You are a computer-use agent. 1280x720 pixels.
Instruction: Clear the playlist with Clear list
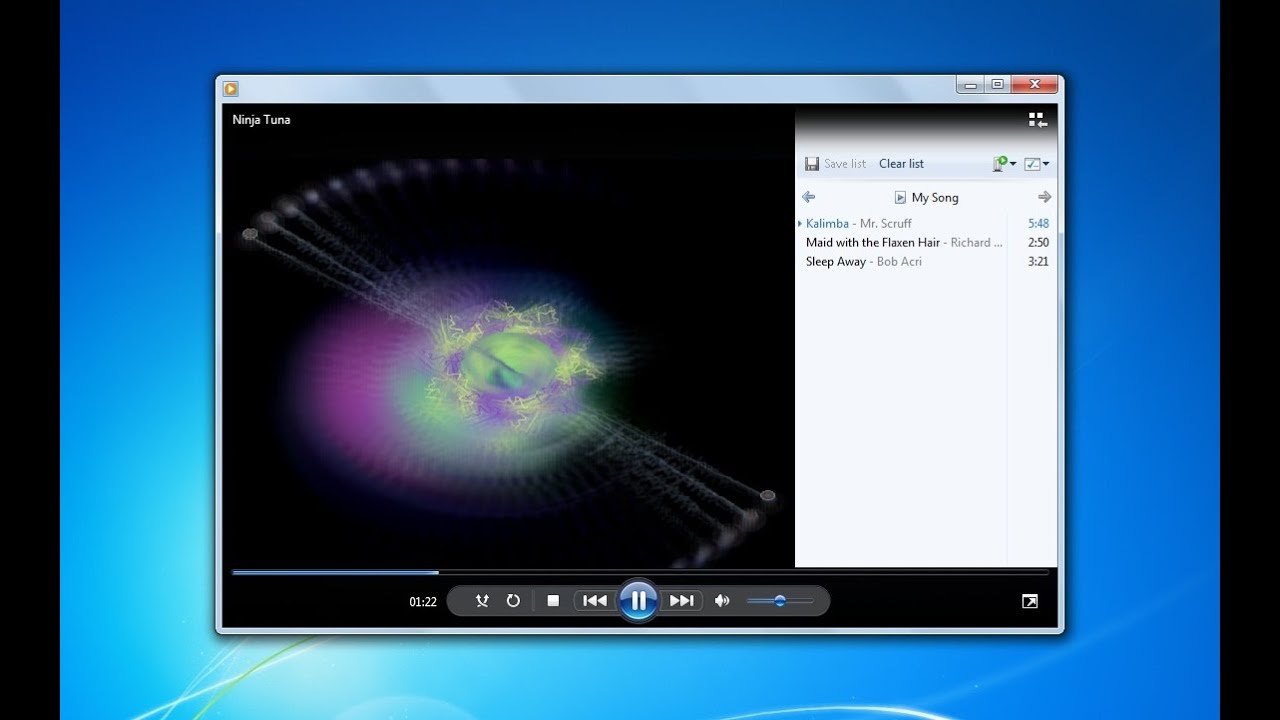[901, 163]
